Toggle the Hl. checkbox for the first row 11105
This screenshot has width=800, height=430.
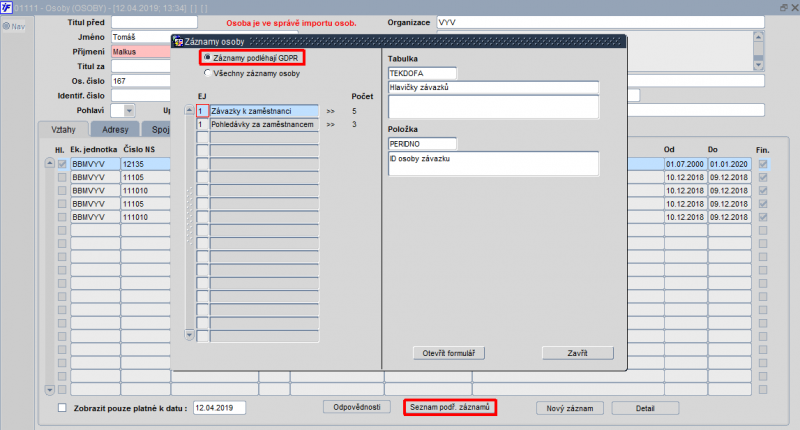click(62, 177)
